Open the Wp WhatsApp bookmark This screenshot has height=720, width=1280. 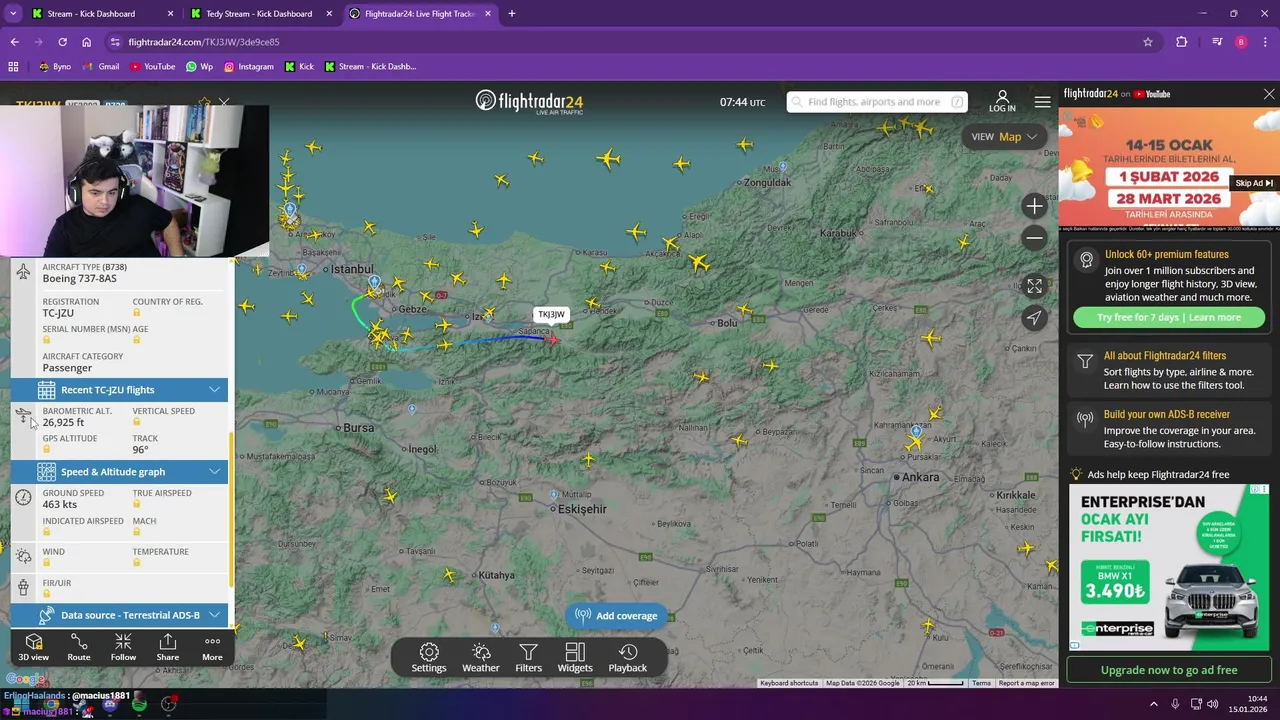(x=200, y=67)
